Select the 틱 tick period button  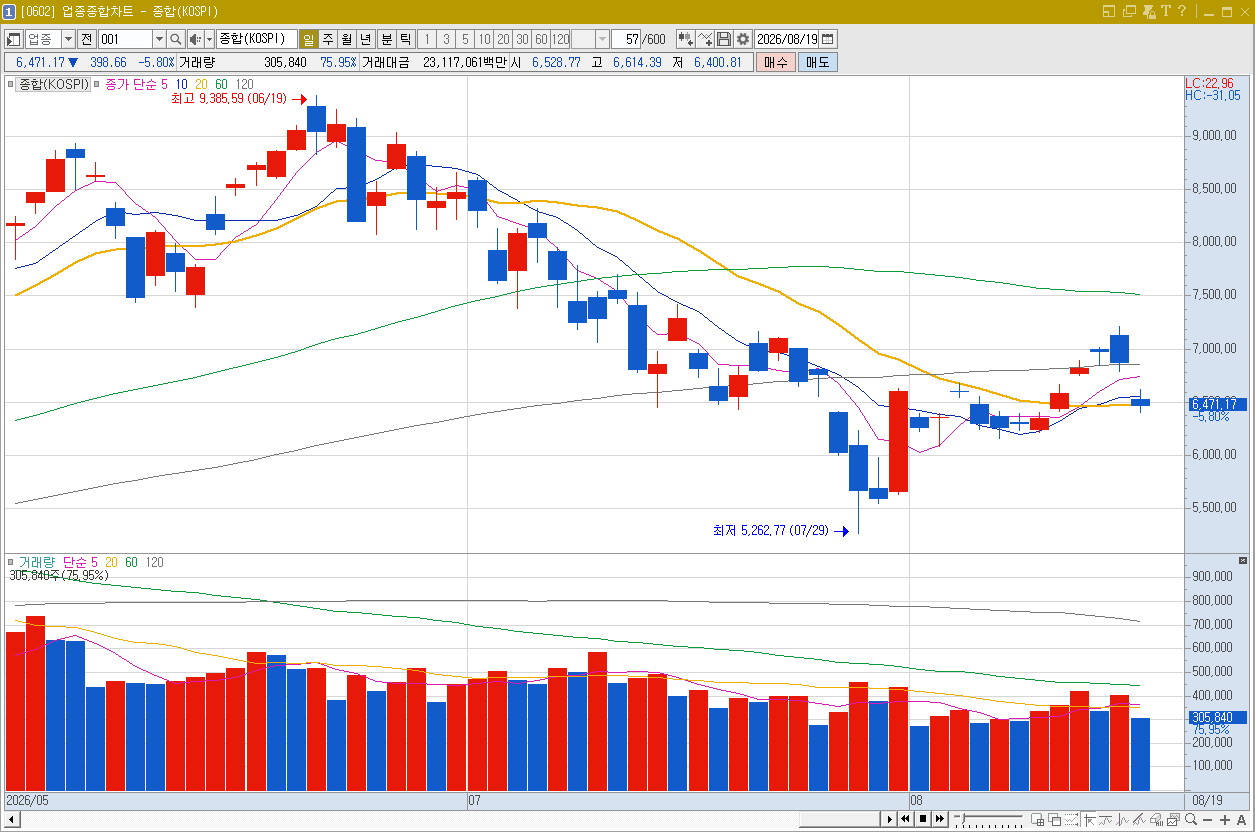[x=405, y=39]
